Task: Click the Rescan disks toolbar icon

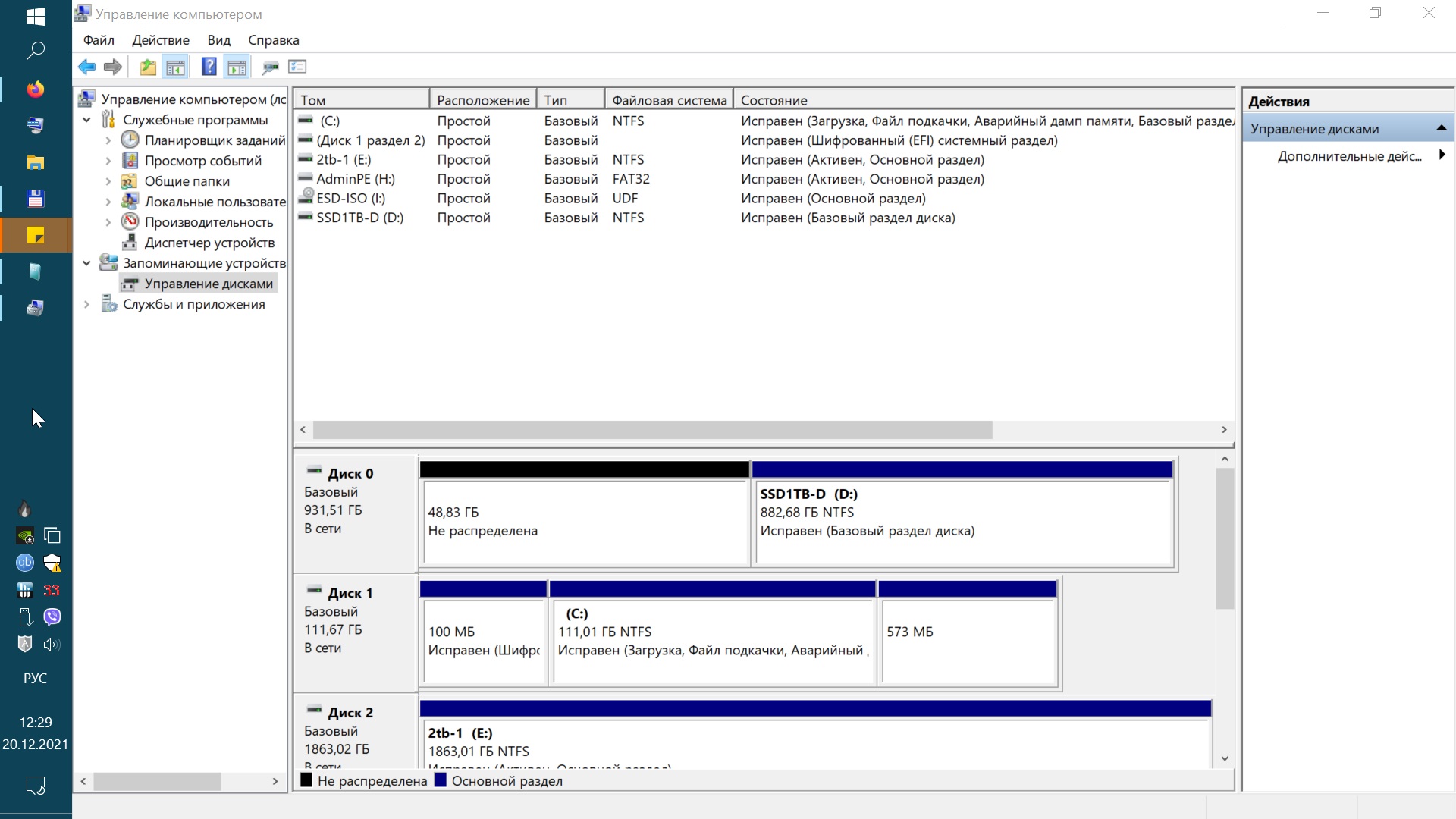Action: coord(270,67)
